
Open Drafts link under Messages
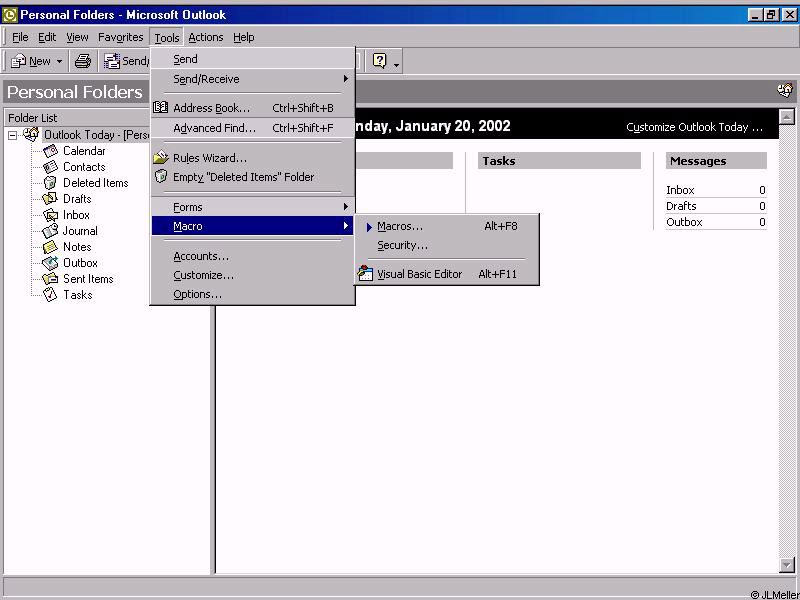(x=681, y=206)
